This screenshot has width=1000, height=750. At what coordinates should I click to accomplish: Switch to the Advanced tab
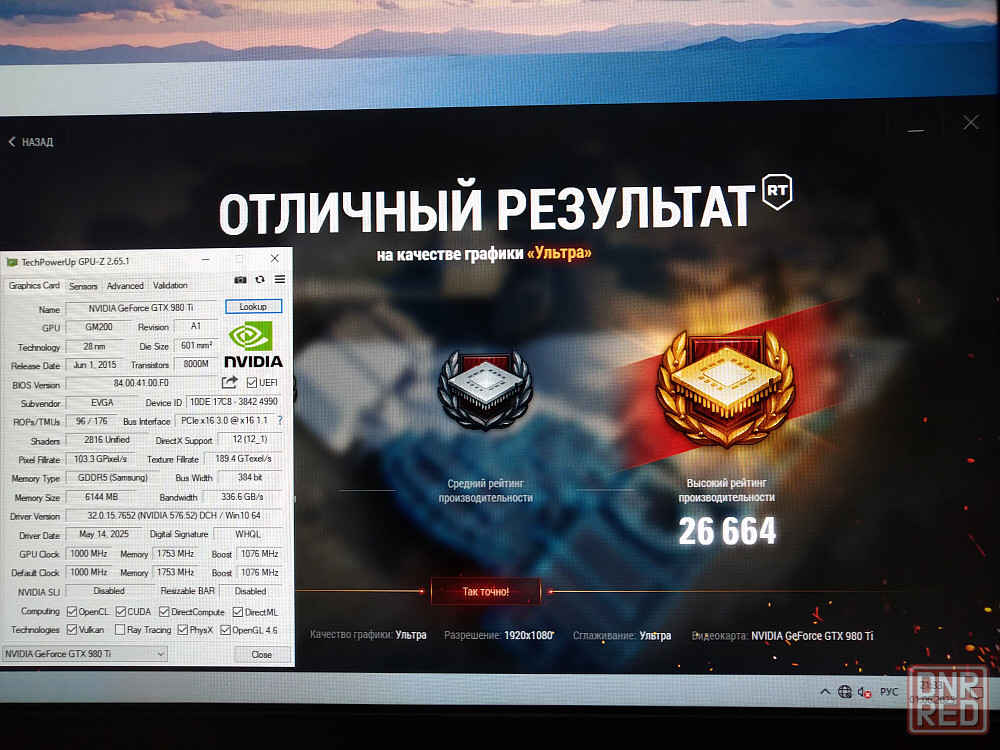(125, 286)
